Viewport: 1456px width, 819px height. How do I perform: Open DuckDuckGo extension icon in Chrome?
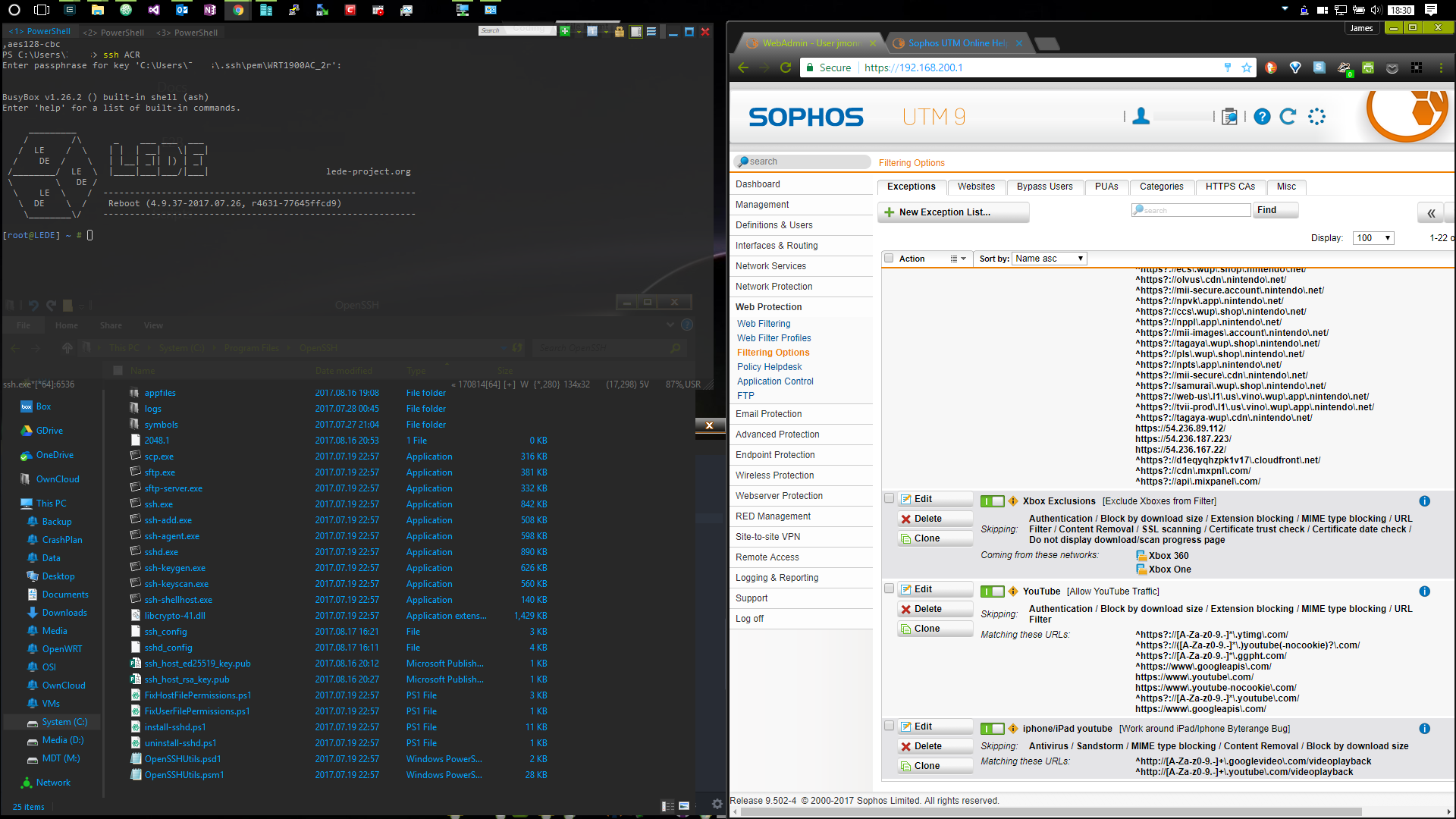[x=1271, y=67]
